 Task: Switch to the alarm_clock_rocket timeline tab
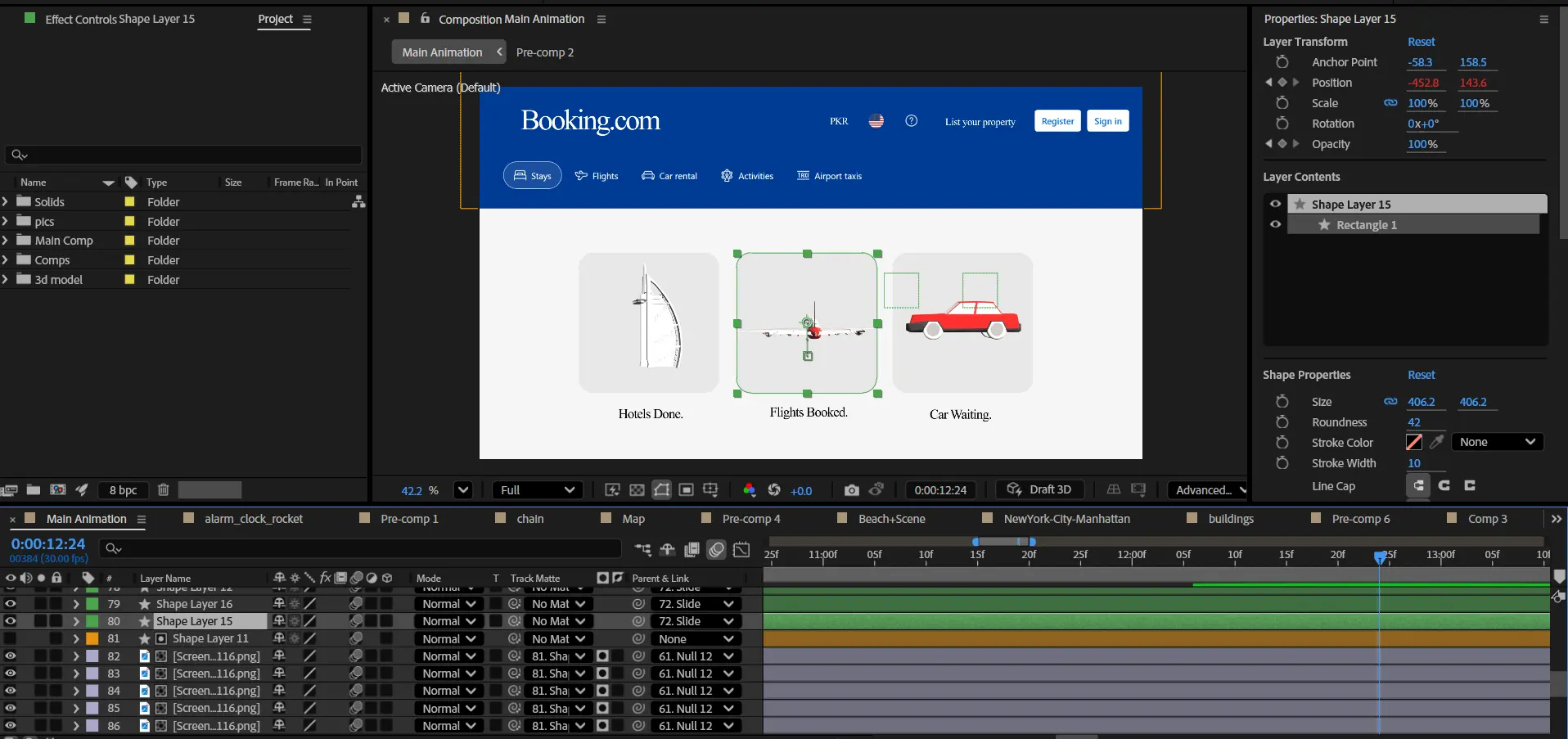[x=253, y=519]
